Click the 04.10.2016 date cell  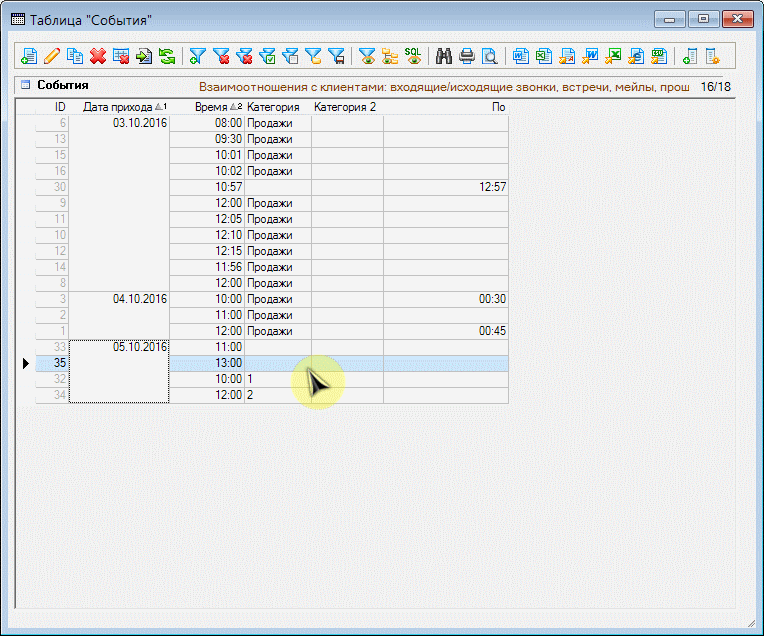(139, 299)
